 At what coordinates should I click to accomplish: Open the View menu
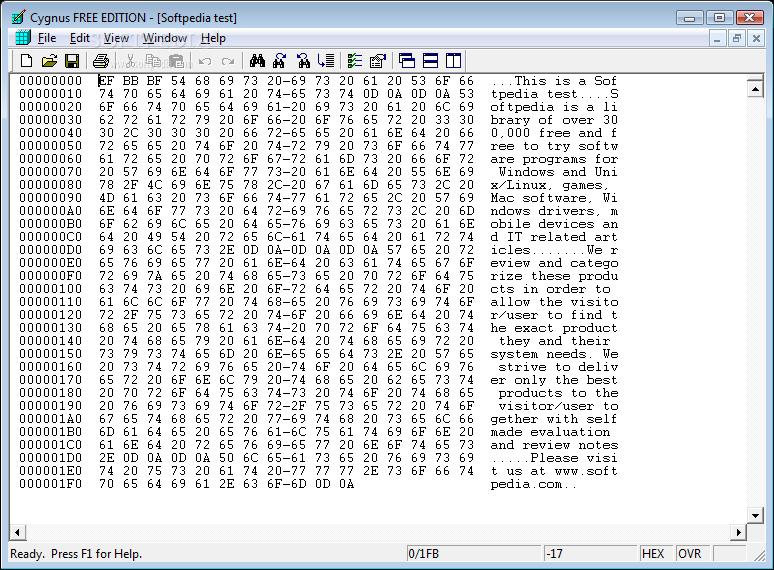[116, 38]
